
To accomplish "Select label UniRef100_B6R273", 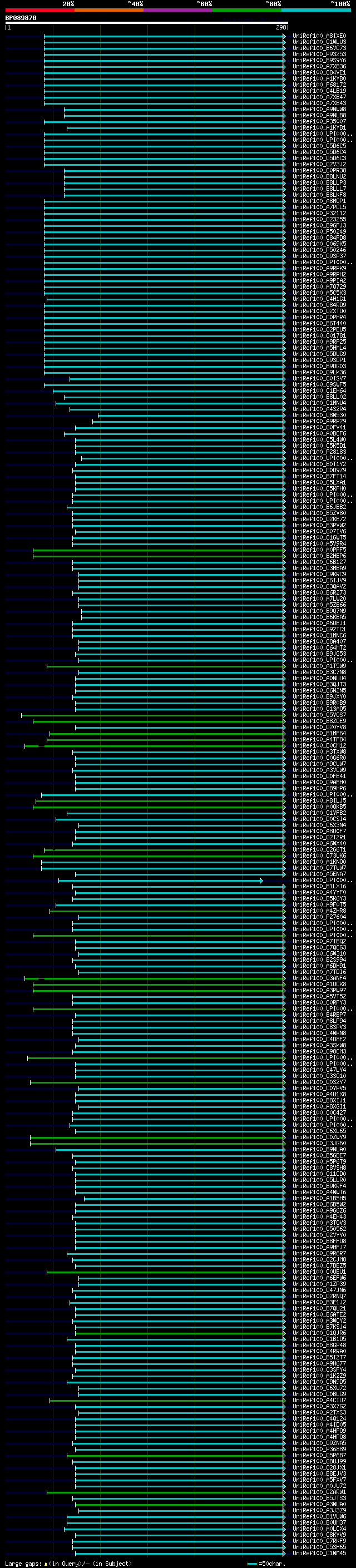I will coord(319,592).
